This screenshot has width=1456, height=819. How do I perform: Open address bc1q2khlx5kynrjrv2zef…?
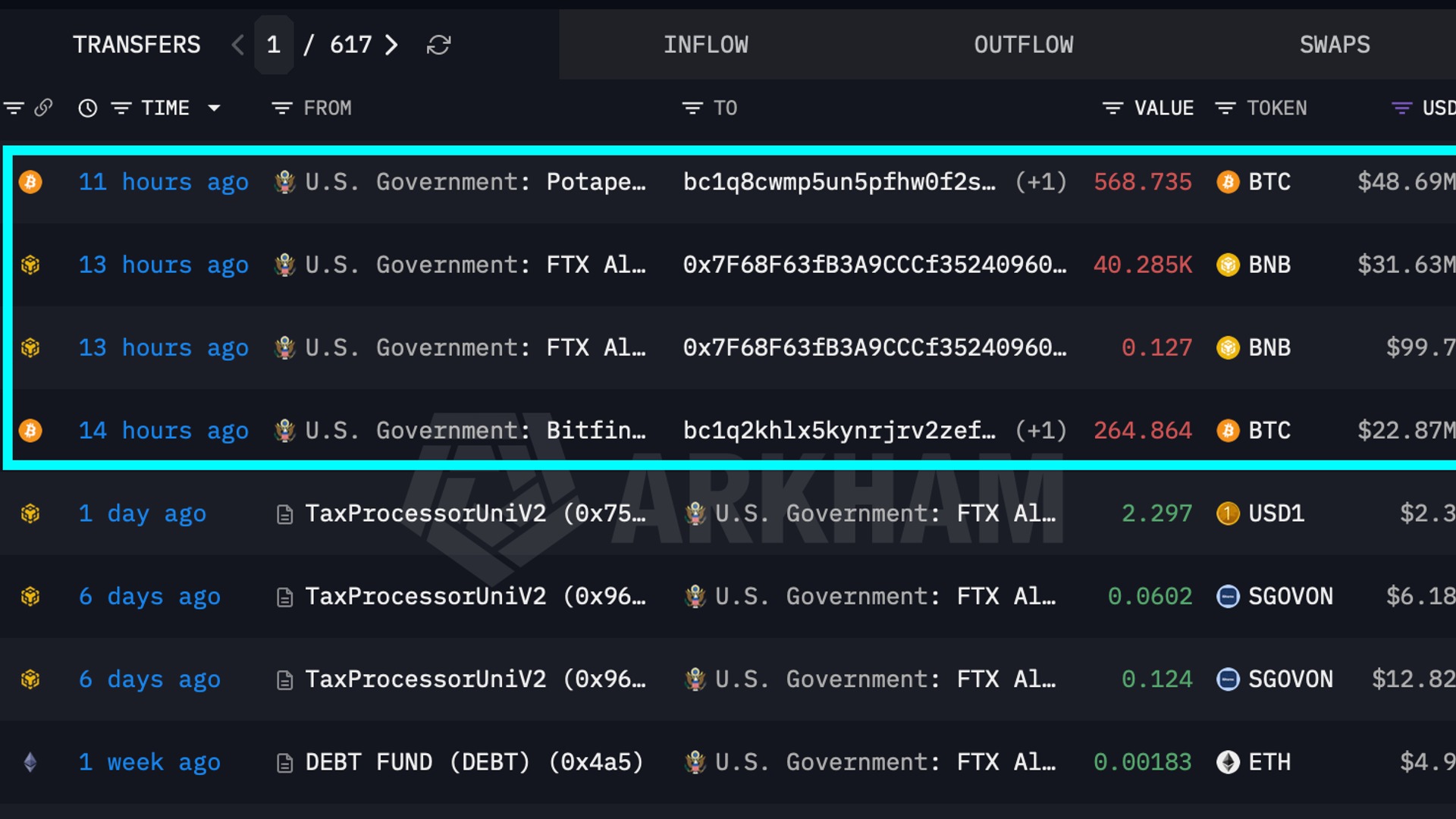pos(839,431)
